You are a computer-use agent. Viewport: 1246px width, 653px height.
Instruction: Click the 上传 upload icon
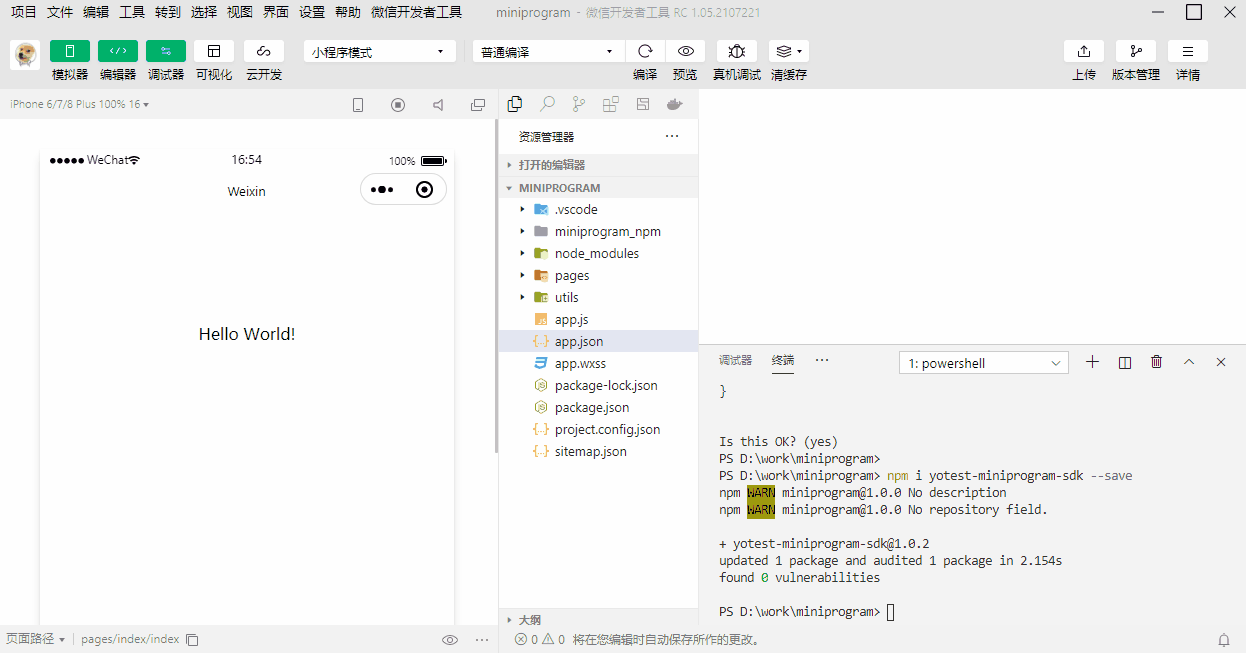tap(1084, 51)
